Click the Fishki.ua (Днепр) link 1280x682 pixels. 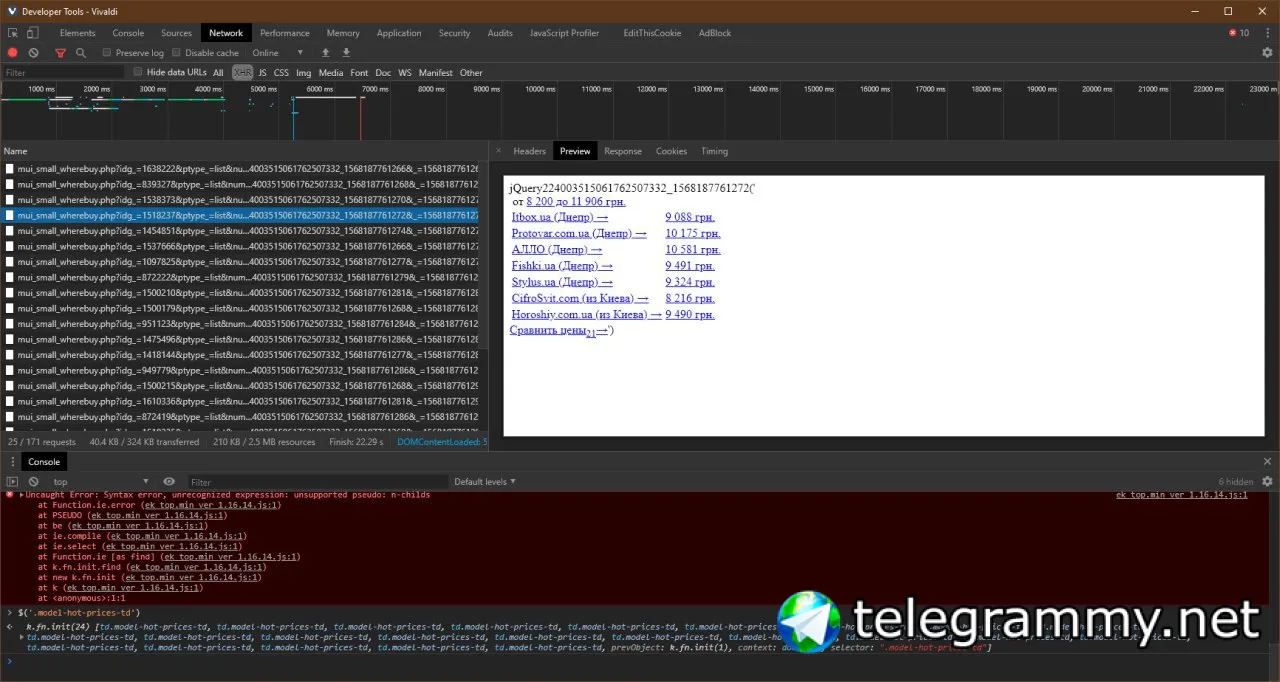pyautogui.click(x=562, y=266)
